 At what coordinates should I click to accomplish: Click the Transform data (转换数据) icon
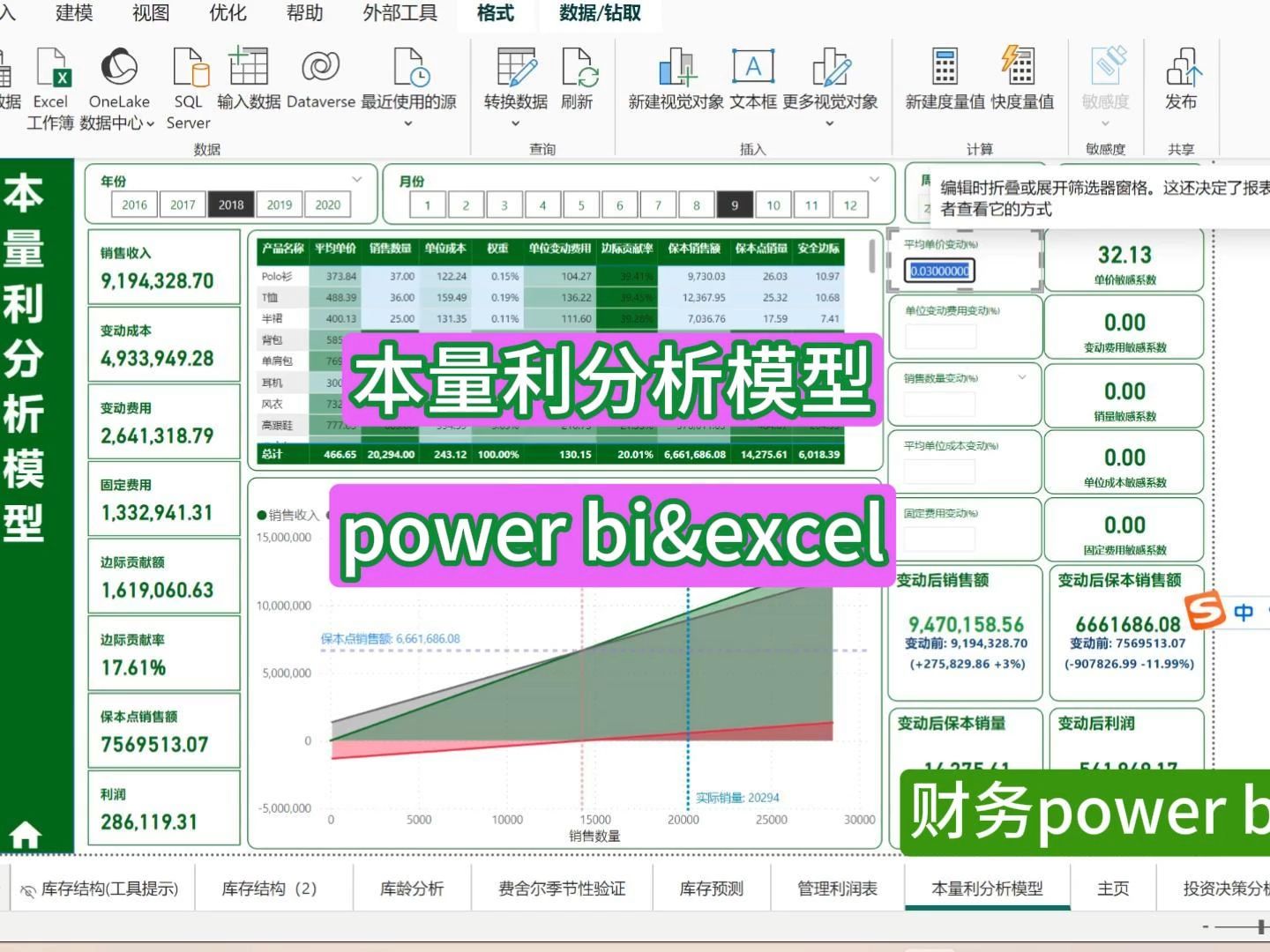click(516, 67)
